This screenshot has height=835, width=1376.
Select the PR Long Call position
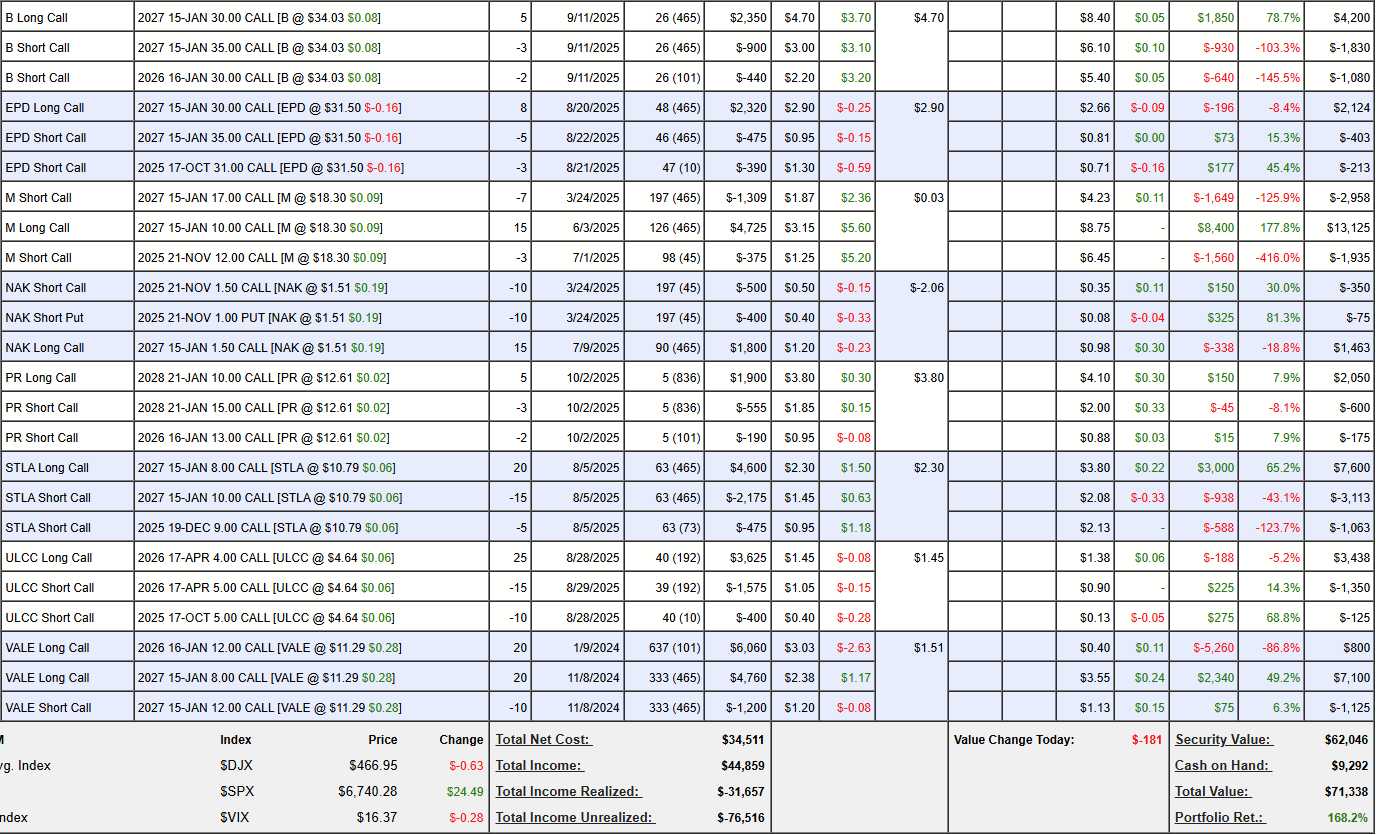[41, 378]
